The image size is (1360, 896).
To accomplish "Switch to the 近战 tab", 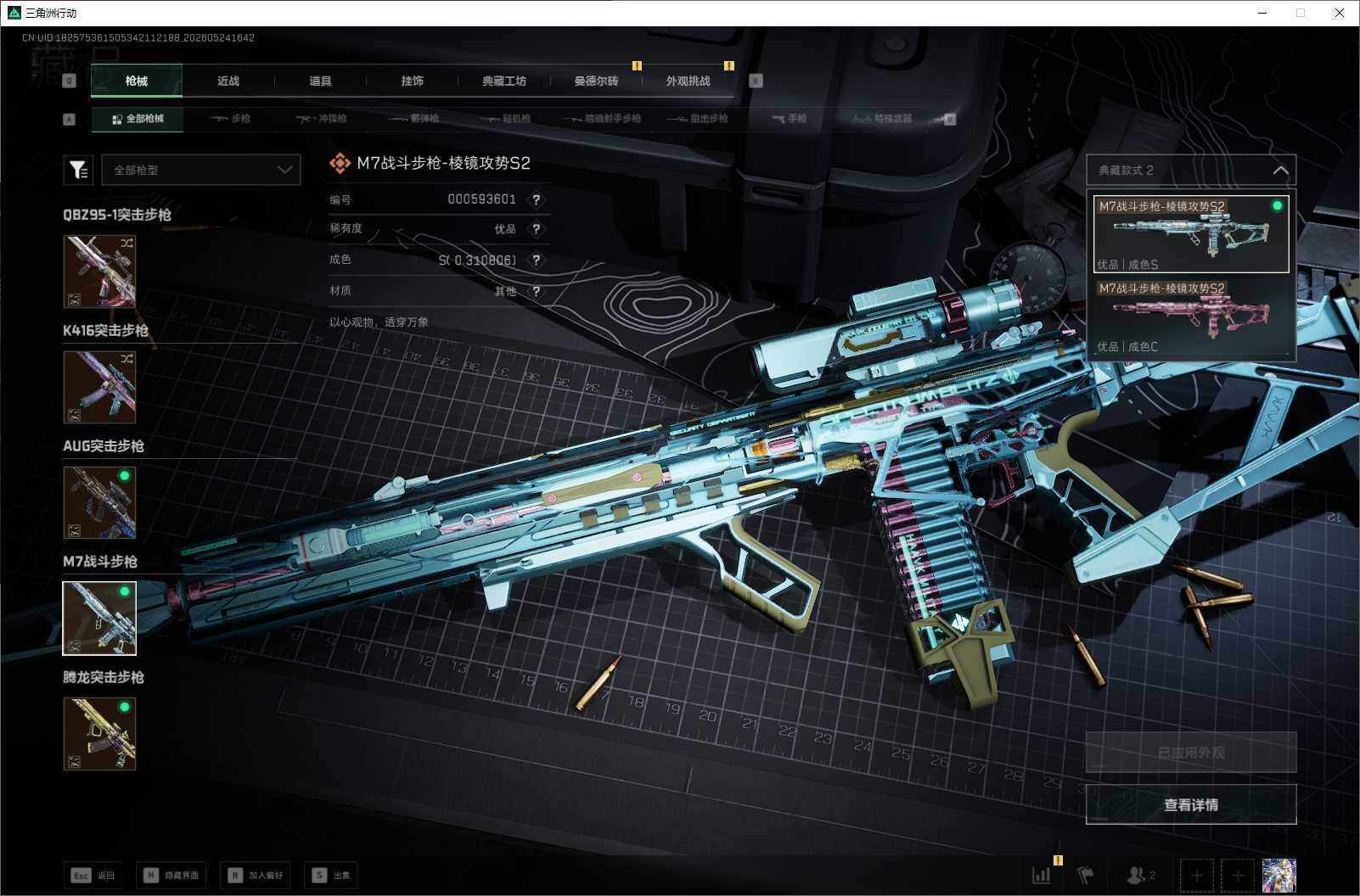I will point(228,81).
